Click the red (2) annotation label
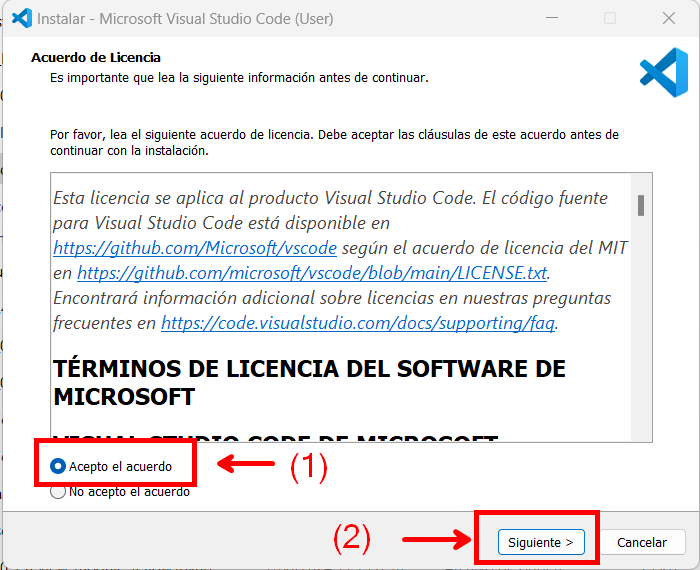This screenshot has height=570, width=700. [x=352, y=538]
